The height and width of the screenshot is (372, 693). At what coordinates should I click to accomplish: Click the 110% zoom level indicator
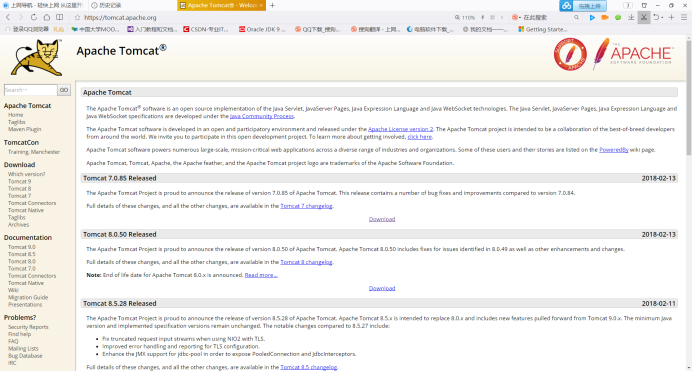point(465,18)
